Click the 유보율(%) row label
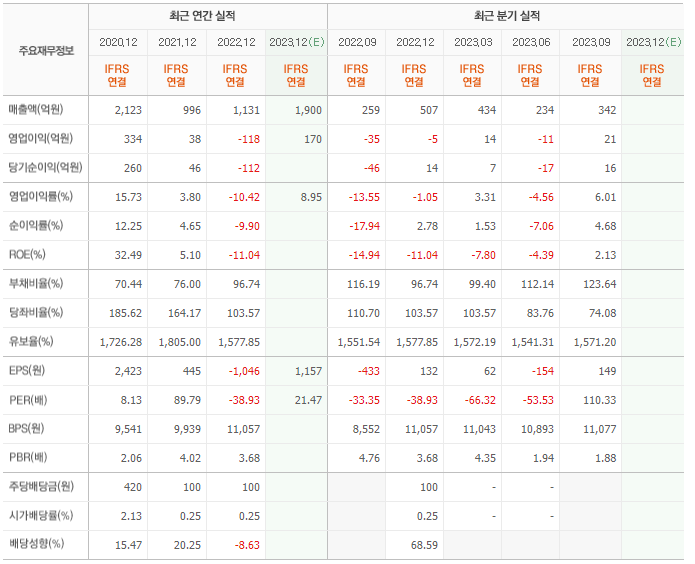The image size is (695, 564). tap(31, 341)
